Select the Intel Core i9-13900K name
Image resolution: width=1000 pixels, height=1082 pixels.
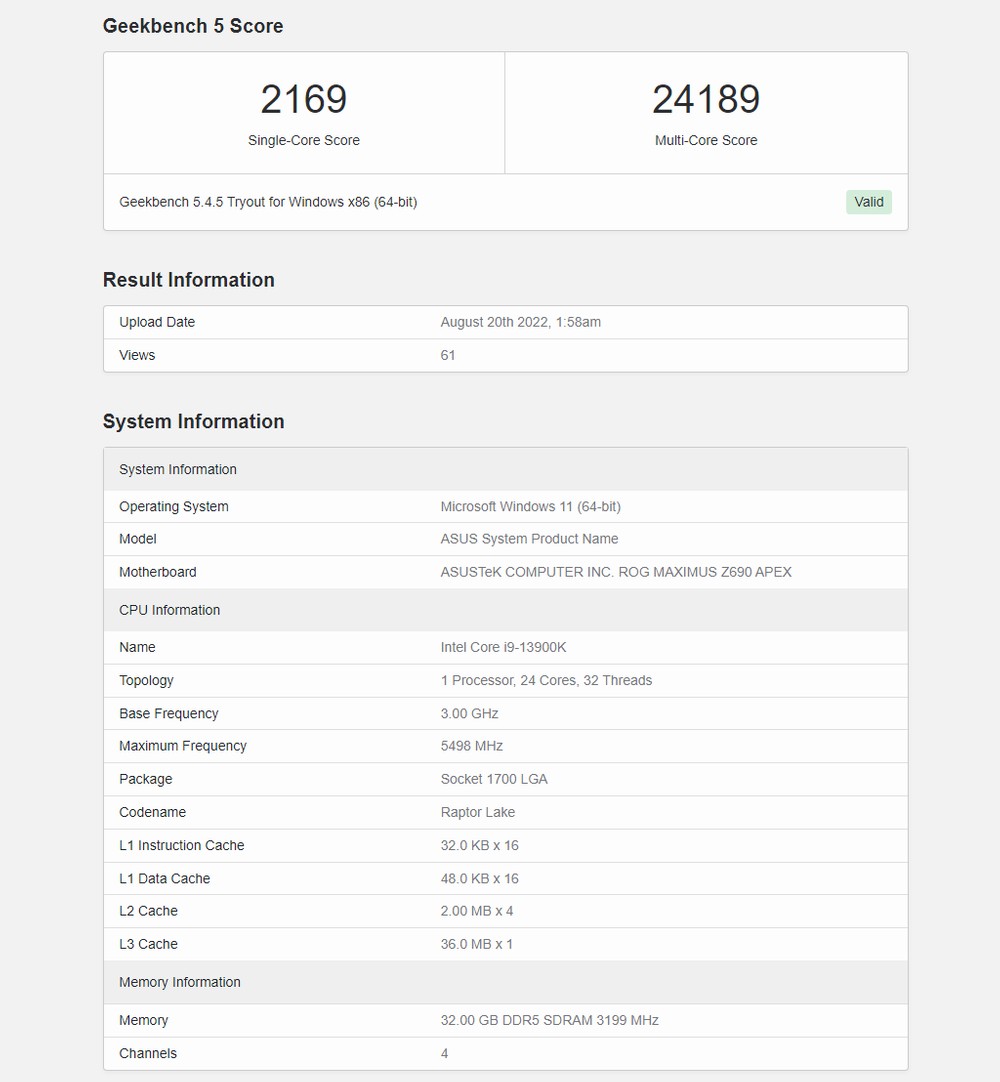click(503, 647)
